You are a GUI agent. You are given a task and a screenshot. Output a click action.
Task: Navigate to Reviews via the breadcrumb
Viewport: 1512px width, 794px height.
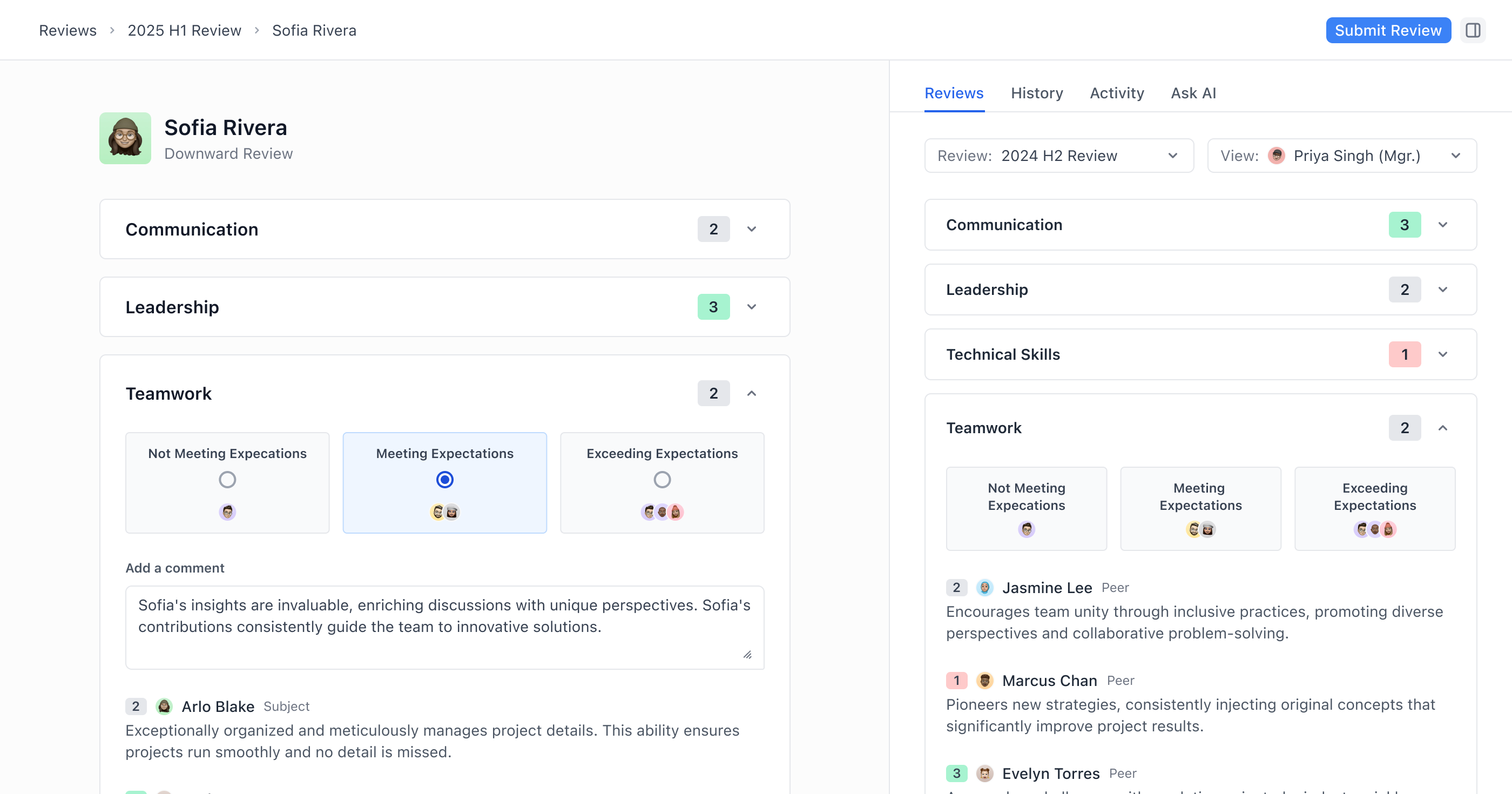coord(67,30)
